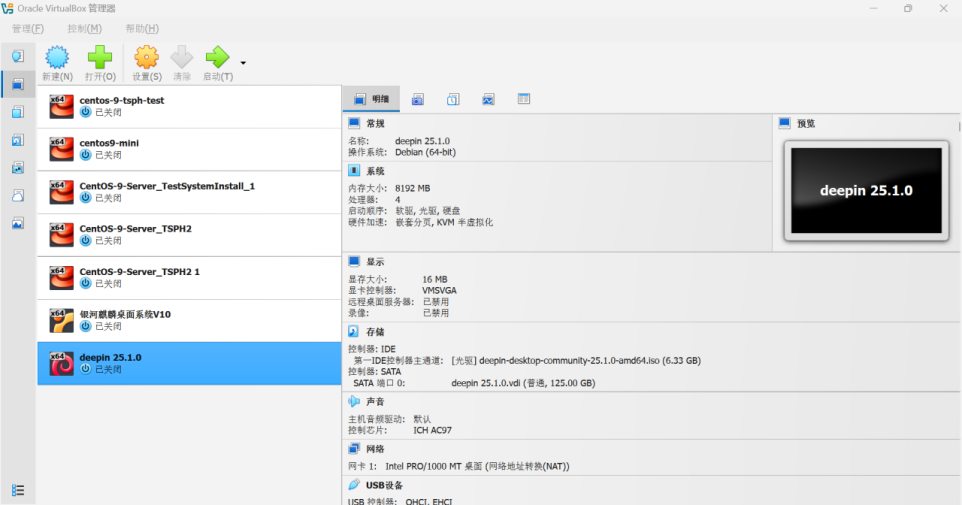Click the Intel PRO/1000 MT adapter entry
962x505 pixels.
point(477,466)
